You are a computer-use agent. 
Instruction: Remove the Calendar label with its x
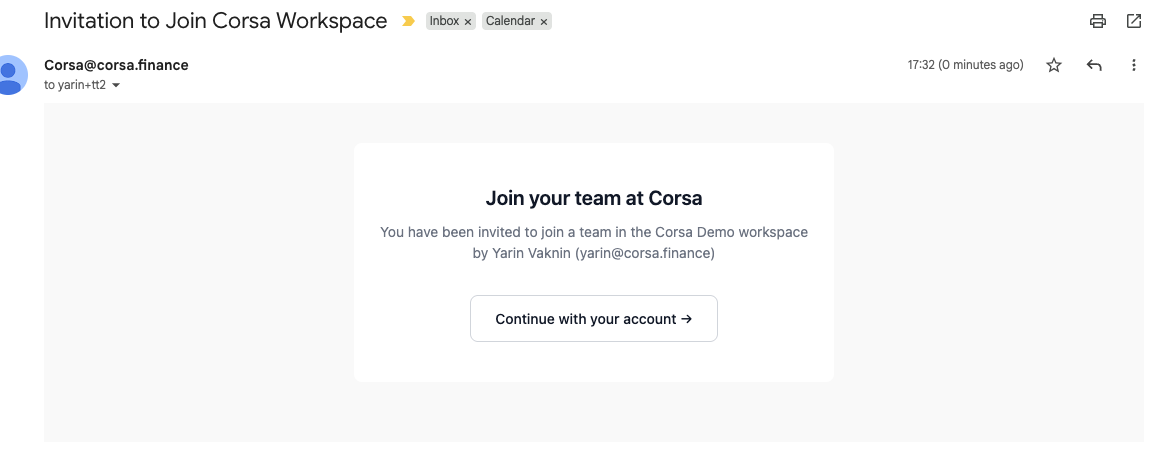coord(544,22)
